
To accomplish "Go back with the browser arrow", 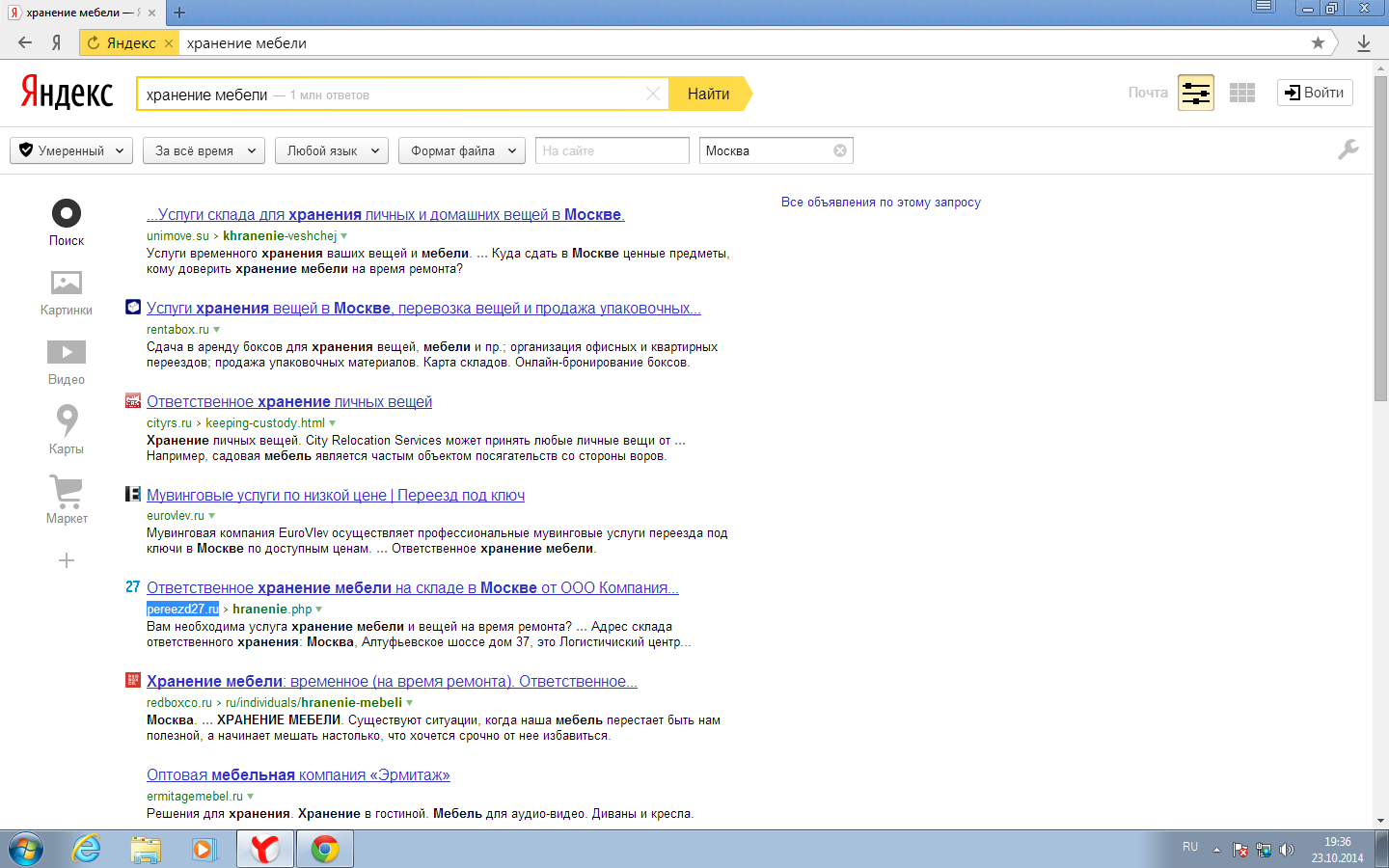I will [x=25, y=42].
